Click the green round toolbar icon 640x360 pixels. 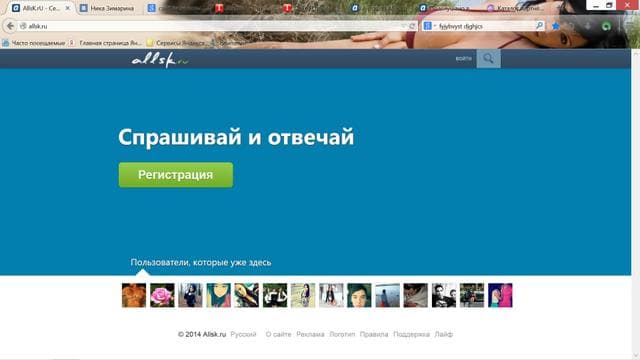[x=606, y=26]
